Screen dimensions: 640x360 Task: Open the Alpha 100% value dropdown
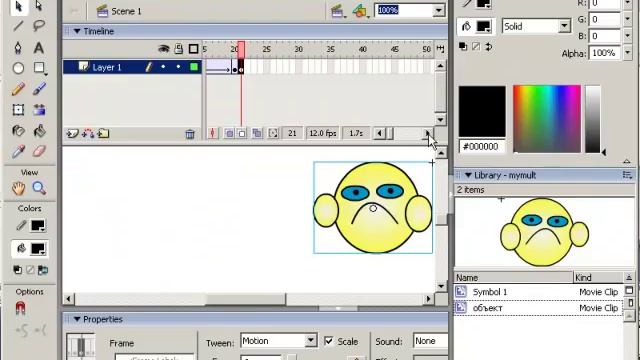point(627,53)
